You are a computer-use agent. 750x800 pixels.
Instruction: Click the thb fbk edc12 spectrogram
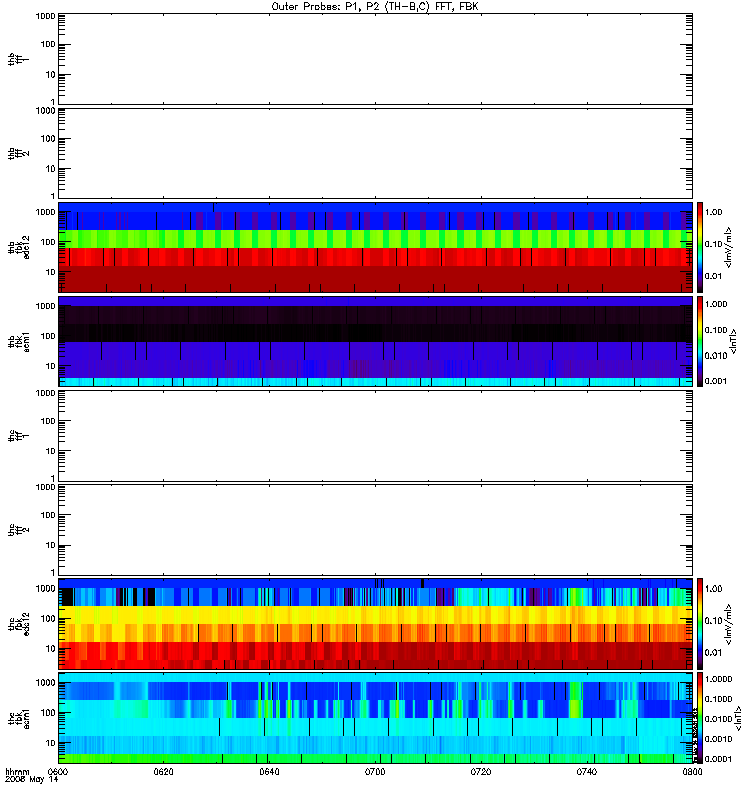[375, 247]
